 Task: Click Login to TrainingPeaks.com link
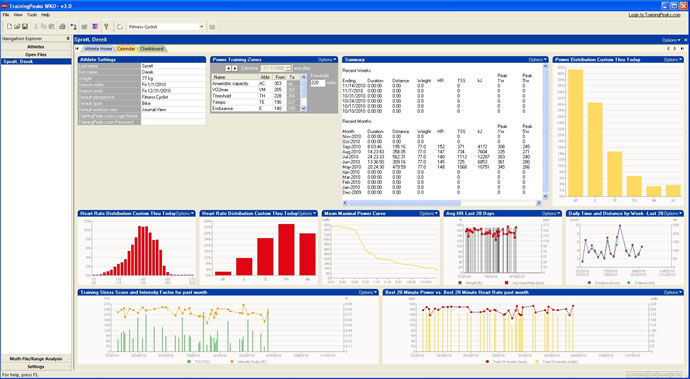(x=657, y=15)
